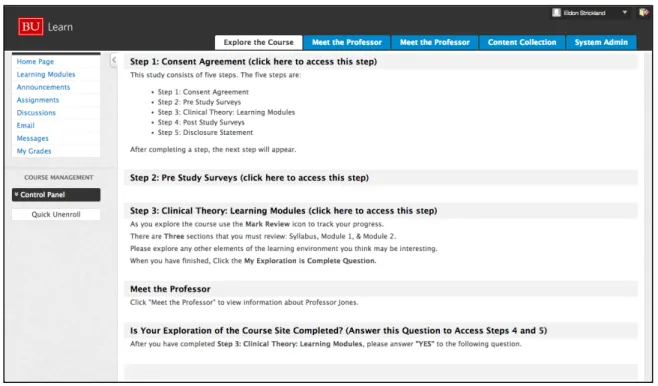This screenshot has width=658, height=386.
Task: Click the bold Mark Review text
Action: tap(267, 224)
